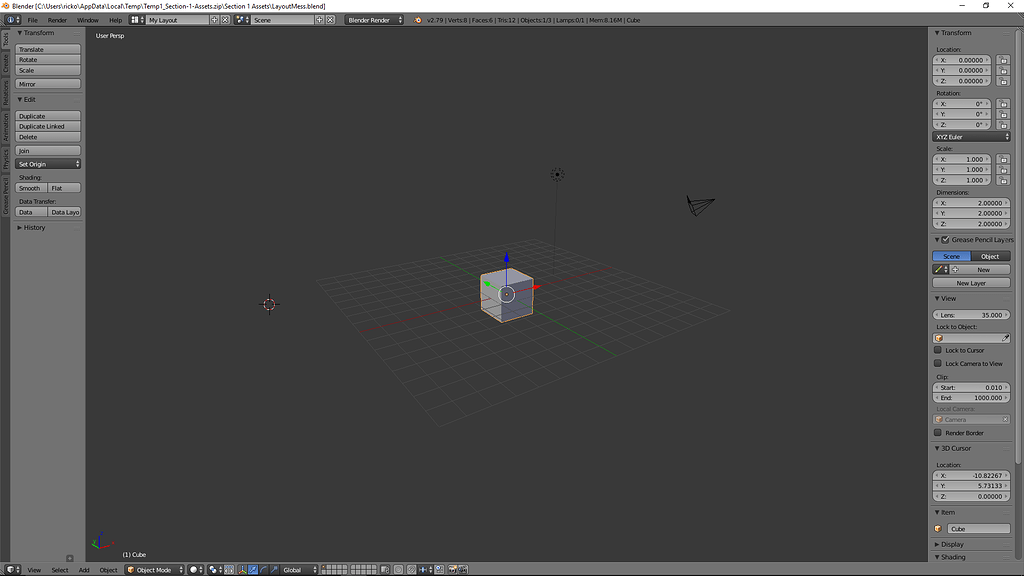Image resolution: width=1024 pixels, height=576 pixels.
Task: Open the Object Mode dropdown
Action: [x=154, y=569]
